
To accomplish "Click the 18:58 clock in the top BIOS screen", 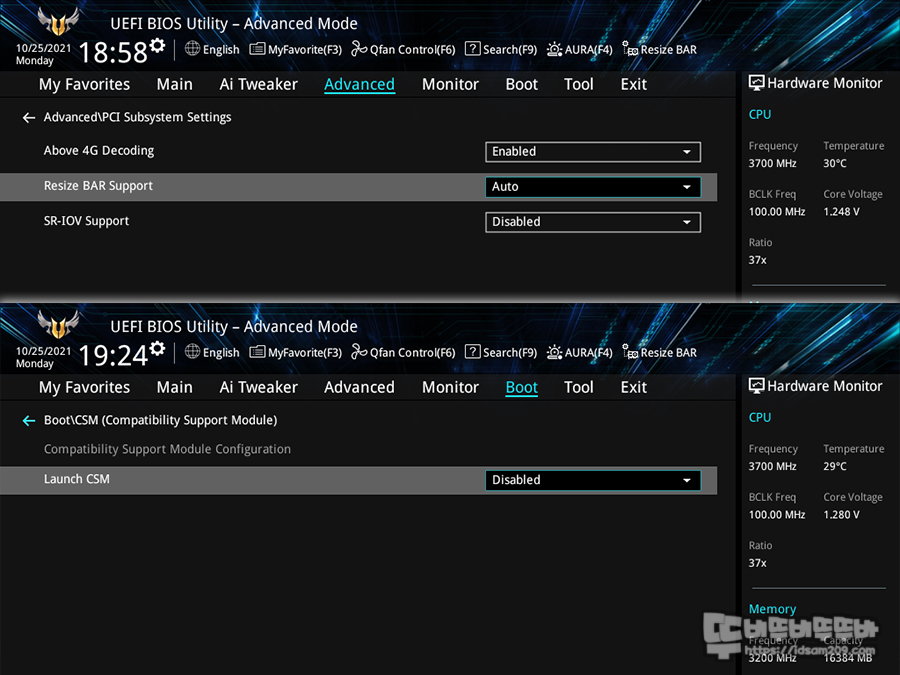I will click(113, 52).
